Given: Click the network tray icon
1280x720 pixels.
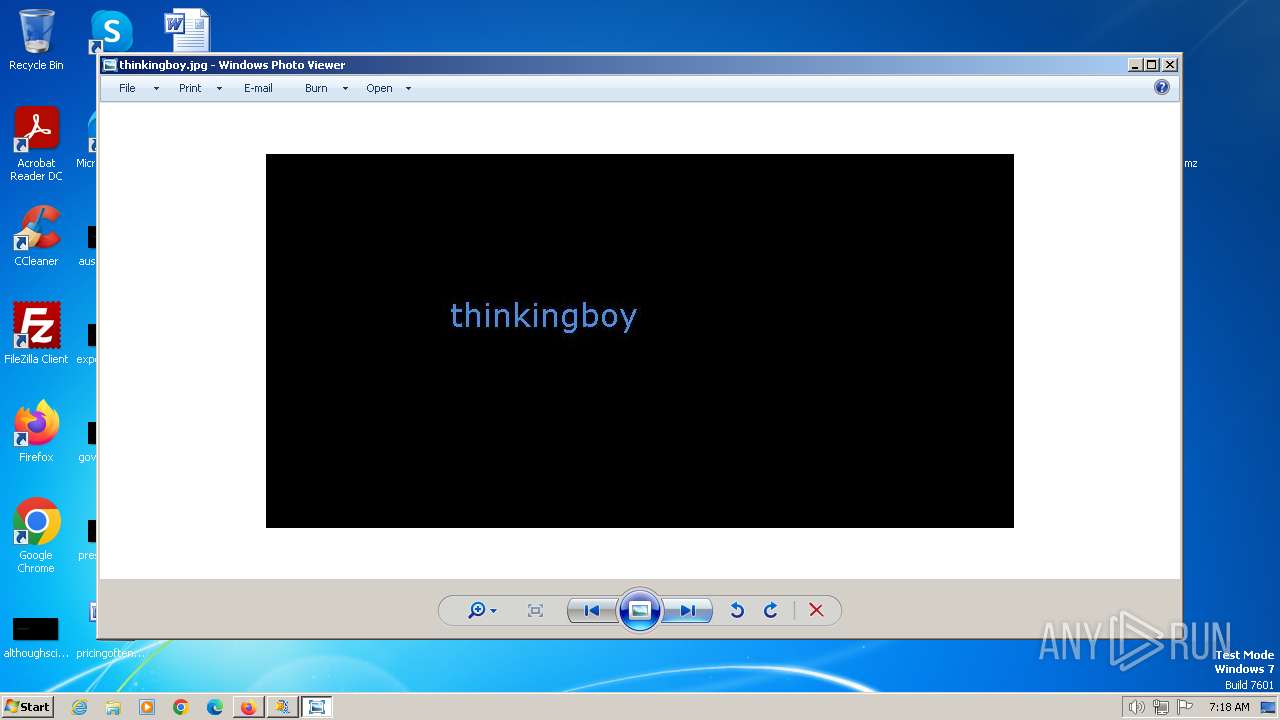Looking at the screenshot, I should (1161, 707).
